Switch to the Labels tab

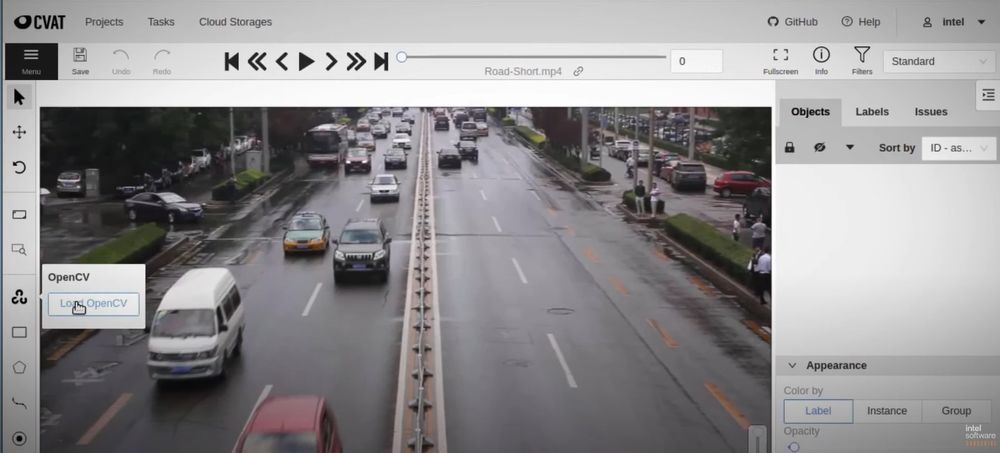tap(873, 112)
